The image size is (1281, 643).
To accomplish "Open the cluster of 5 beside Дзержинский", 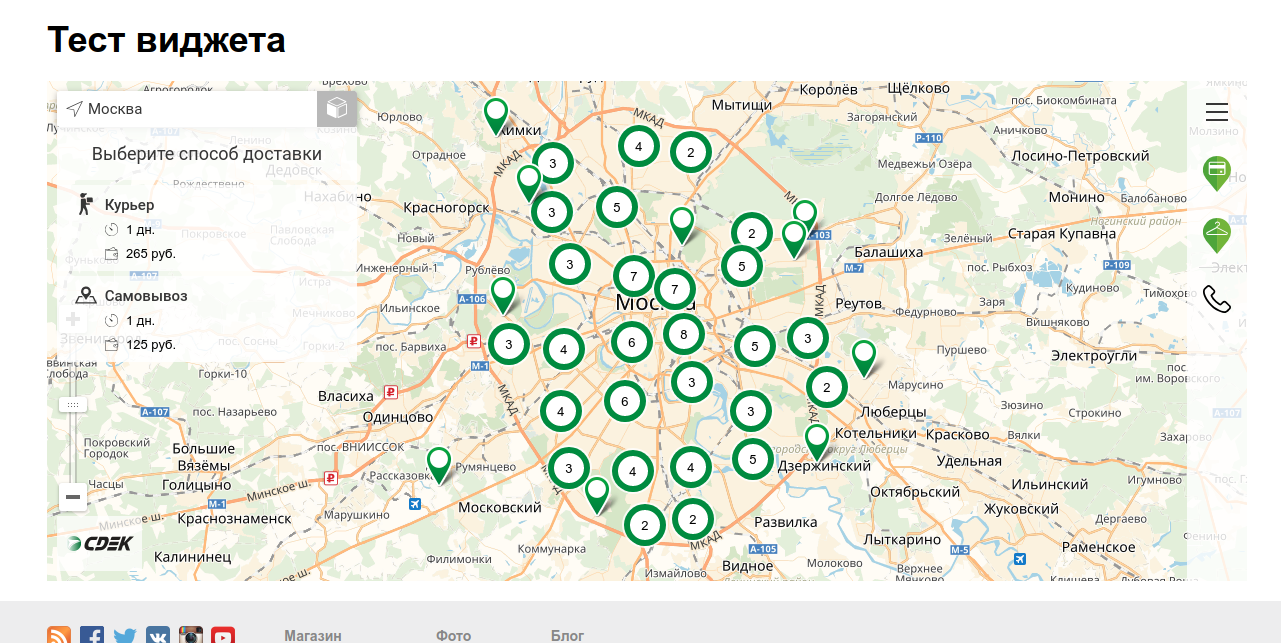I will pyautogui.click(x=752, y=459).
